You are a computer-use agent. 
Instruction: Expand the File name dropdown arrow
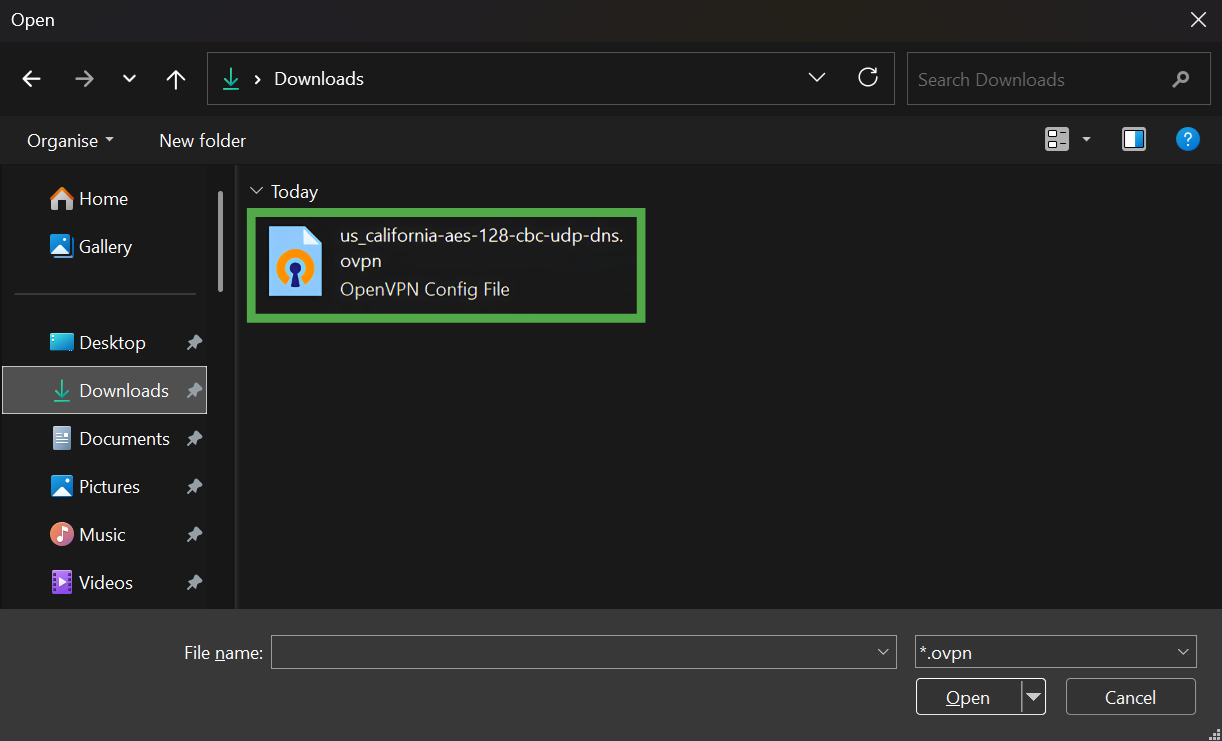pos(884,652)
